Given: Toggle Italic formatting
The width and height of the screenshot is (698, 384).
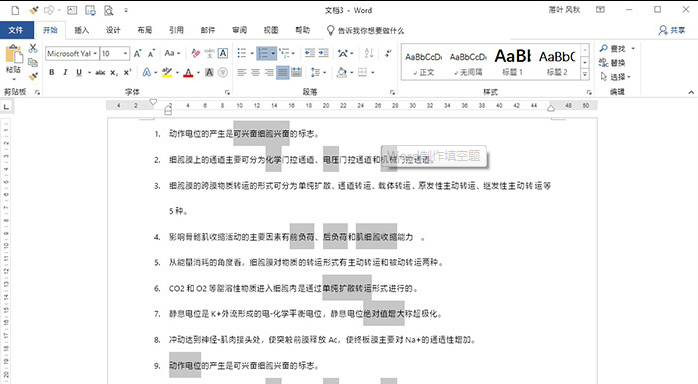Looking at the screenshot, I should [x=65, y=73].
